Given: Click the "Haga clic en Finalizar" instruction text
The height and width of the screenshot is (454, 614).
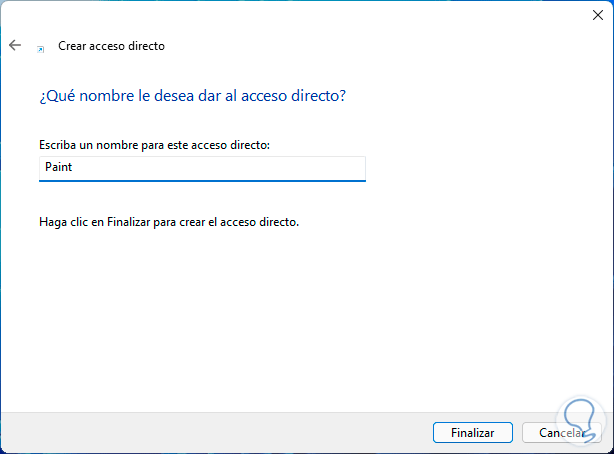Looking at the screenshot, I should pos(169,221).
